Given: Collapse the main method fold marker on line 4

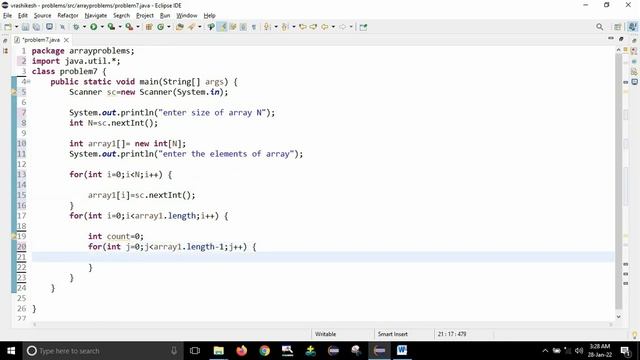Looking at the screenshot, I should 29,82.
